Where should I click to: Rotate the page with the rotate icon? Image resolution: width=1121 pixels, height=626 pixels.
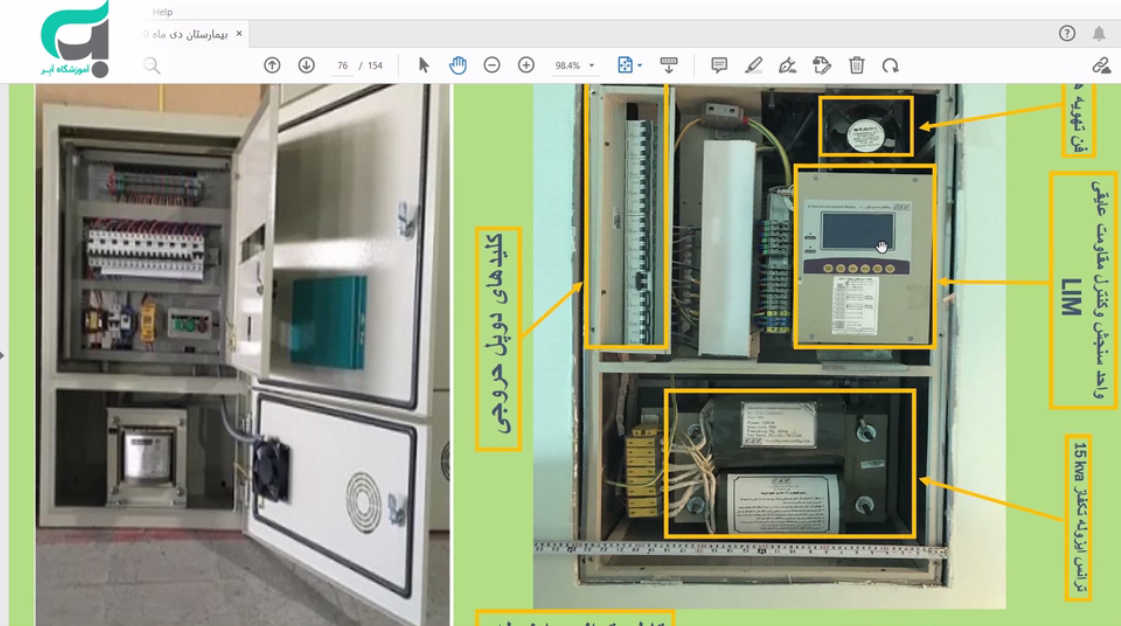[890, 66]
